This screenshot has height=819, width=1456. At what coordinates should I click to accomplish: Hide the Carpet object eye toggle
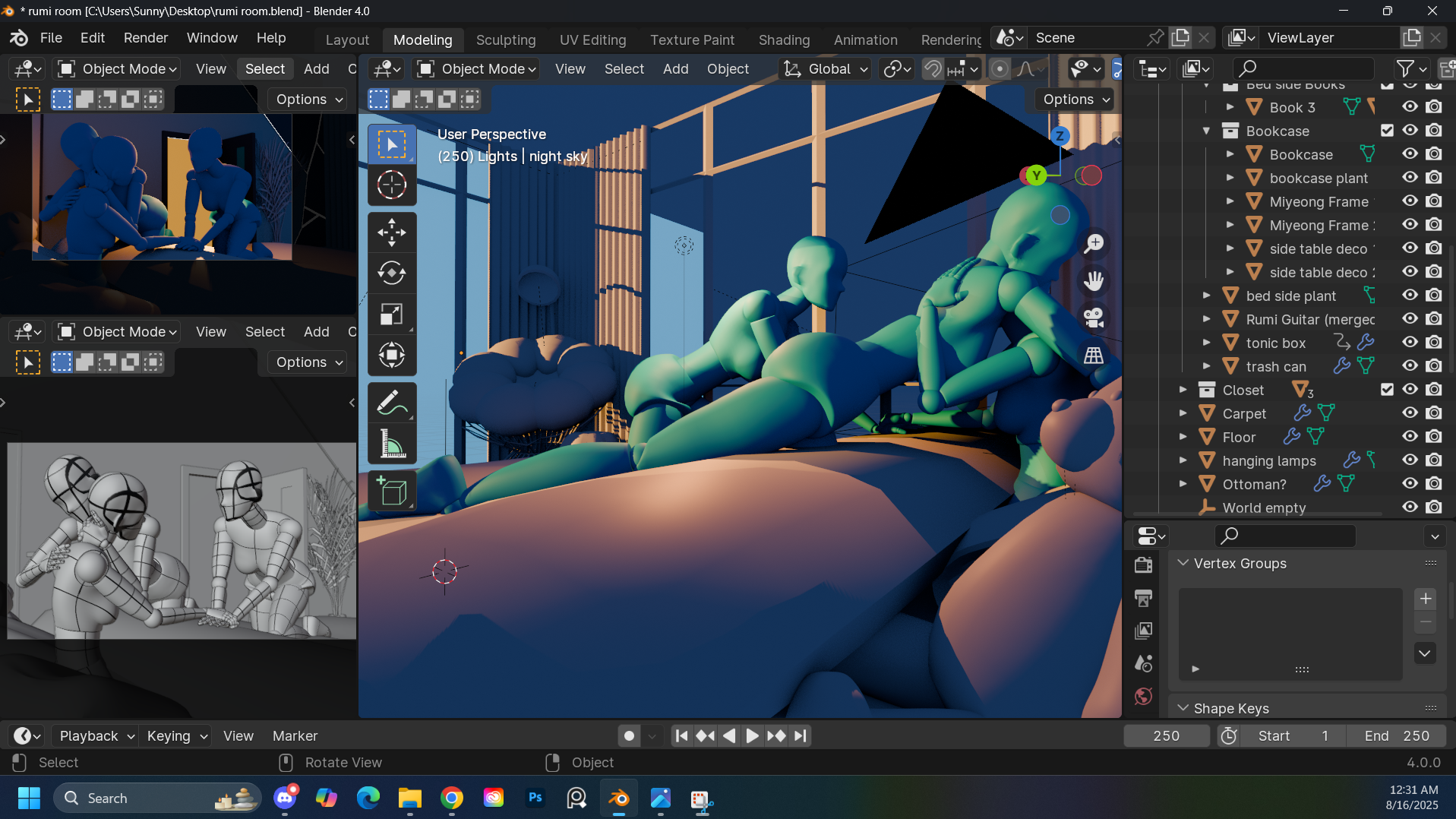coord(1410,413)
